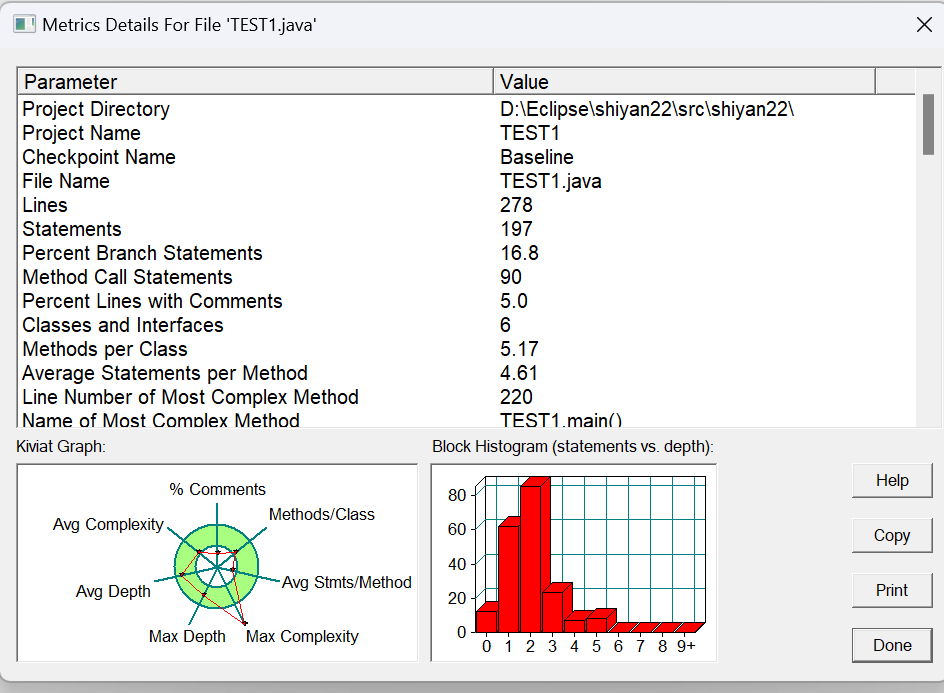Click the Lines value 278
The width and height of the screenshot is (944, 693).
(x=516, y=205)
